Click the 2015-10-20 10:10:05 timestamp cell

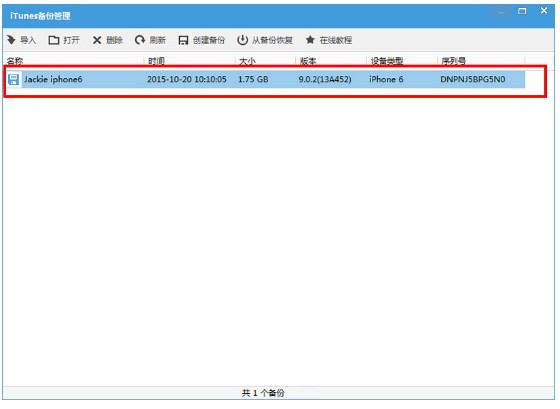187,79
